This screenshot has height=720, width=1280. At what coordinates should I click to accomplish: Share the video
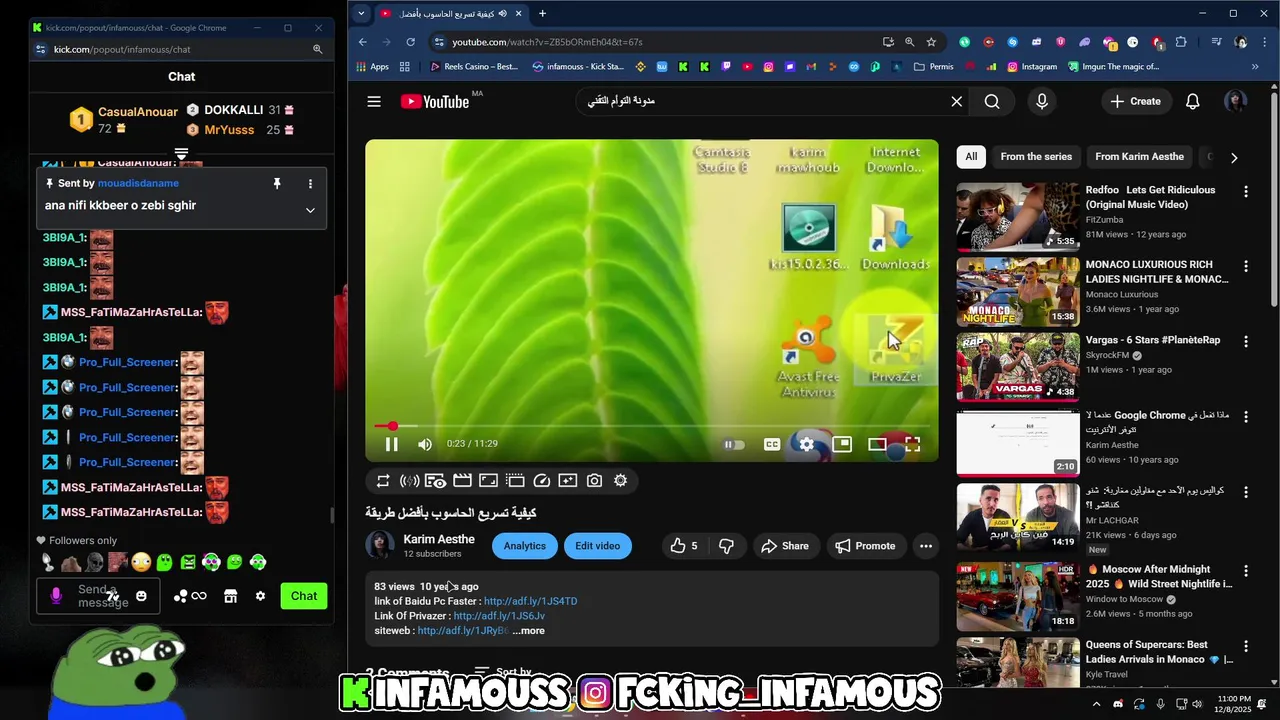click(x=785, y=546)
